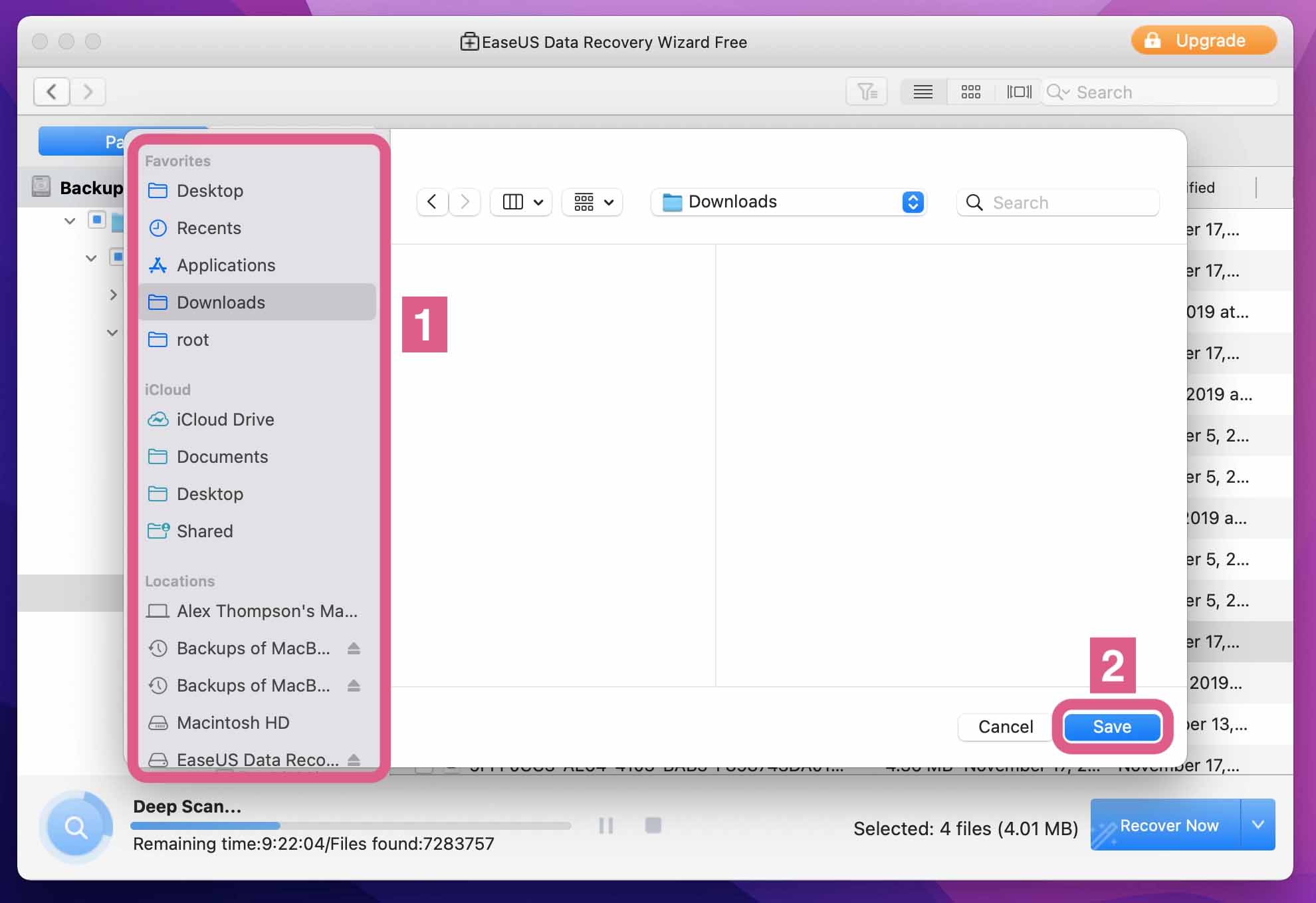This screenshot has height=903, width=1316.
Task: Click the Recover Now button
Action: pos(1166,825)
